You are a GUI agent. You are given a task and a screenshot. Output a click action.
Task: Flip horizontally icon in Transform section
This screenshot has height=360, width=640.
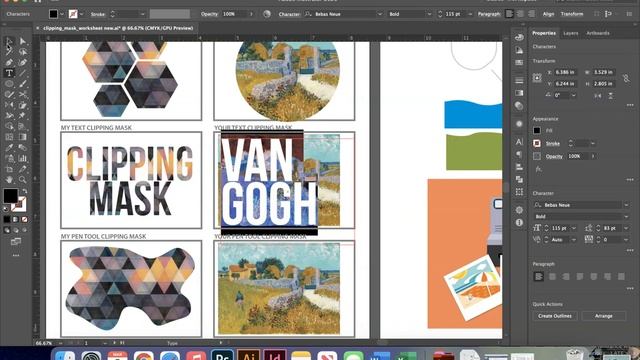tap(598, 95)
